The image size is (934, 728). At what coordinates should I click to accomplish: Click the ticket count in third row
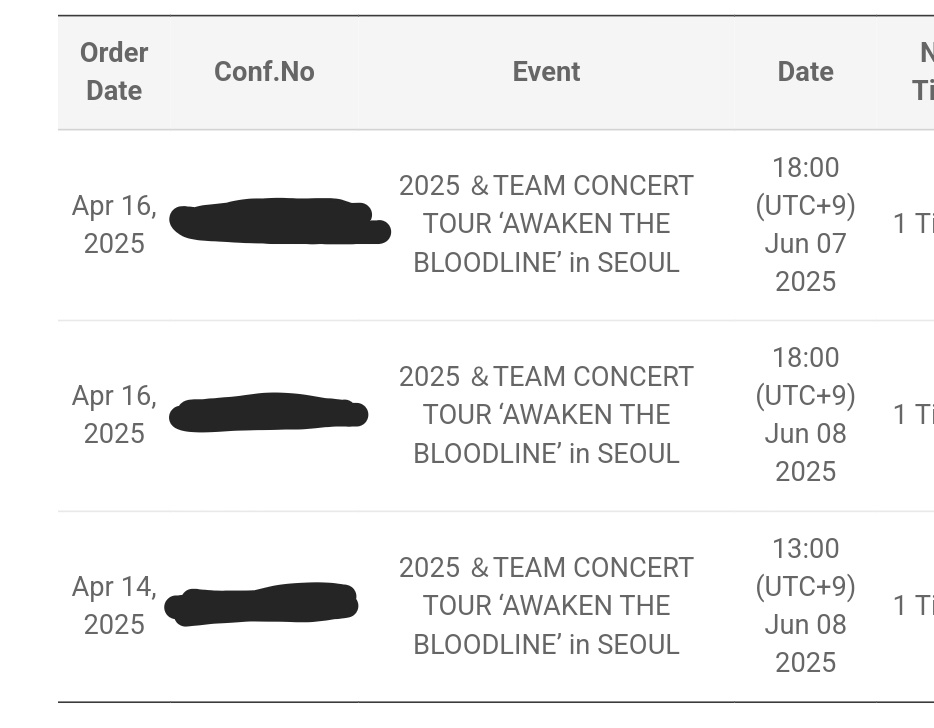point(913,606)
